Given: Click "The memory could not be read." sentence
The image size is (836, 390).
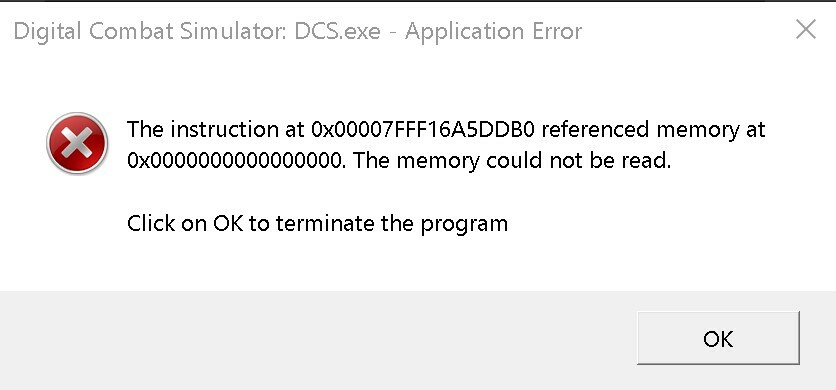Looking at the screenshot, I should [512, 160].
